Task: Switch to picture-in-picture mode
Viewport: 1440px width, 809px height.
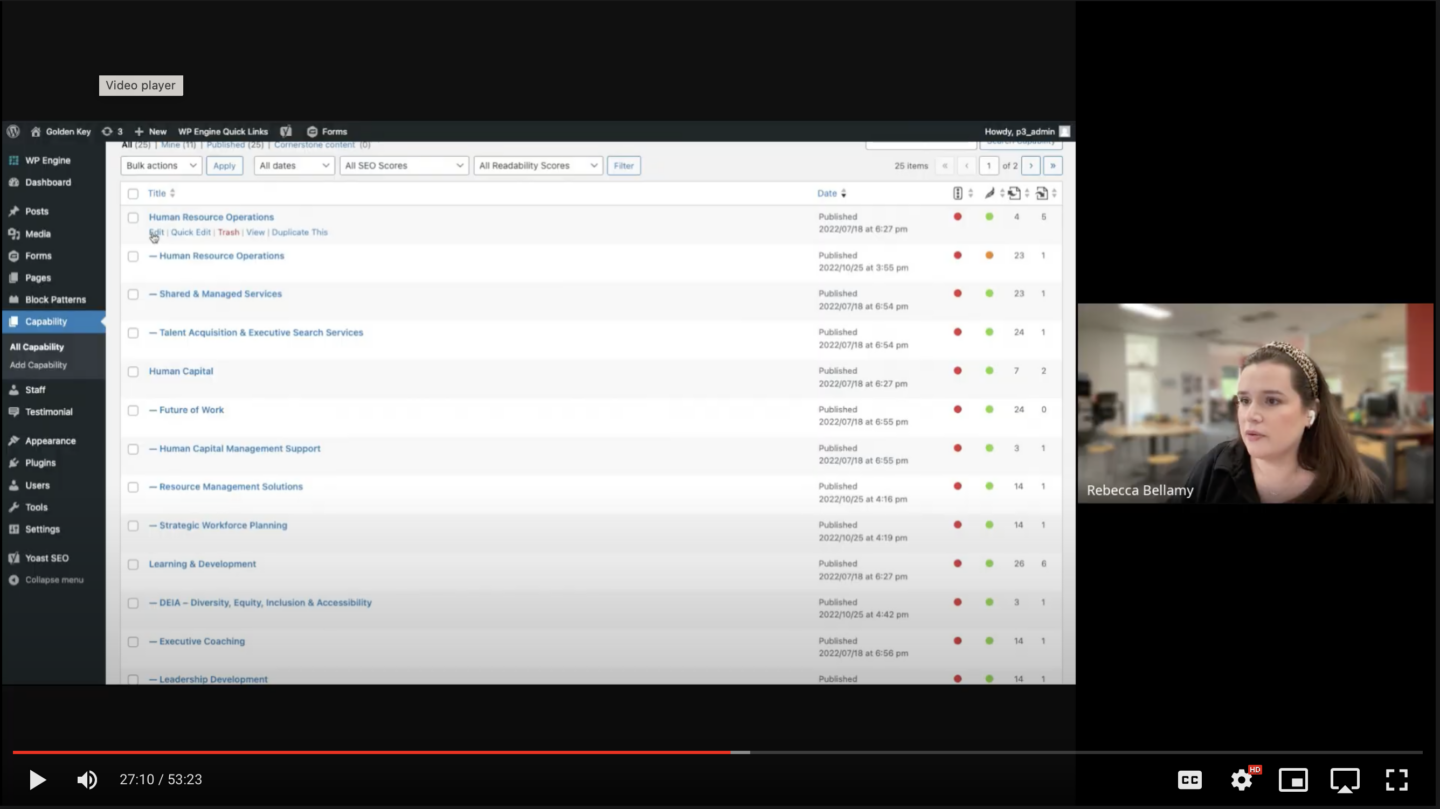Action: pos(1293,780)
